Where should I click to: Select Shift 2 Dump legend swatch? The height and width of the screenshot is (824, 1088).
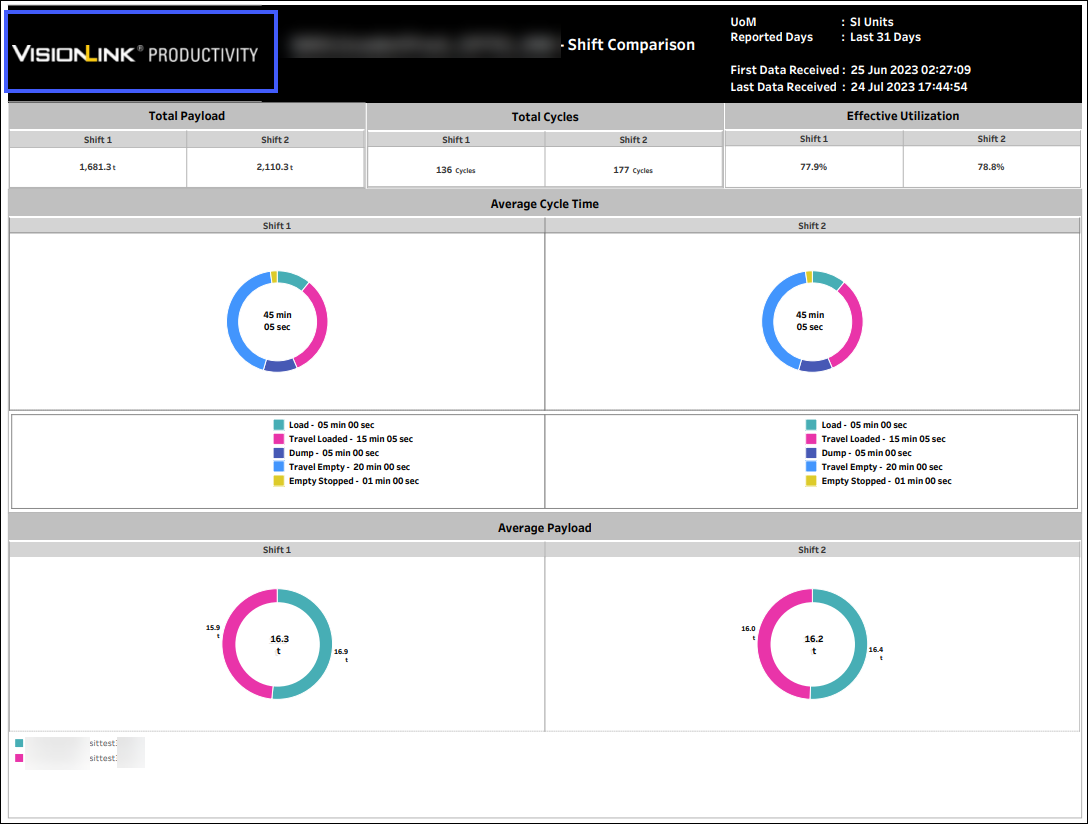pyautogui.click(x=811, y=453)
